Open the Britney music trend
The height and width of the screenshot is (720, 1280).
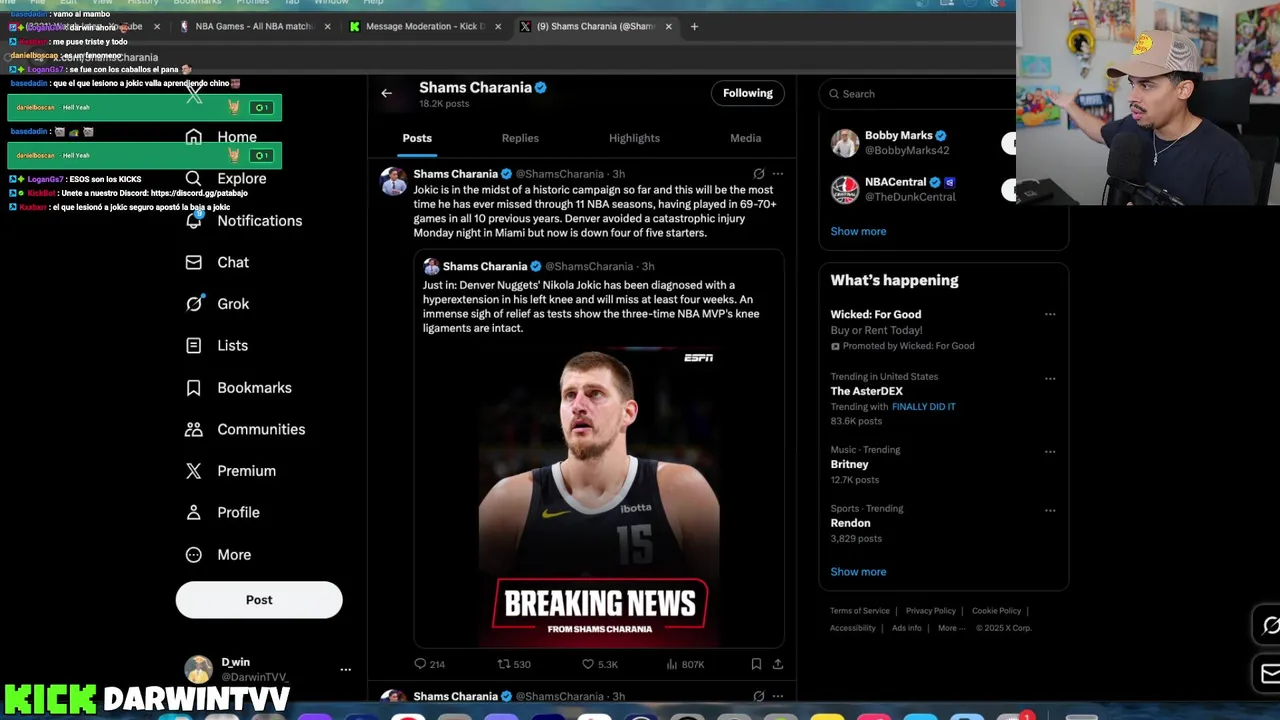849,465
